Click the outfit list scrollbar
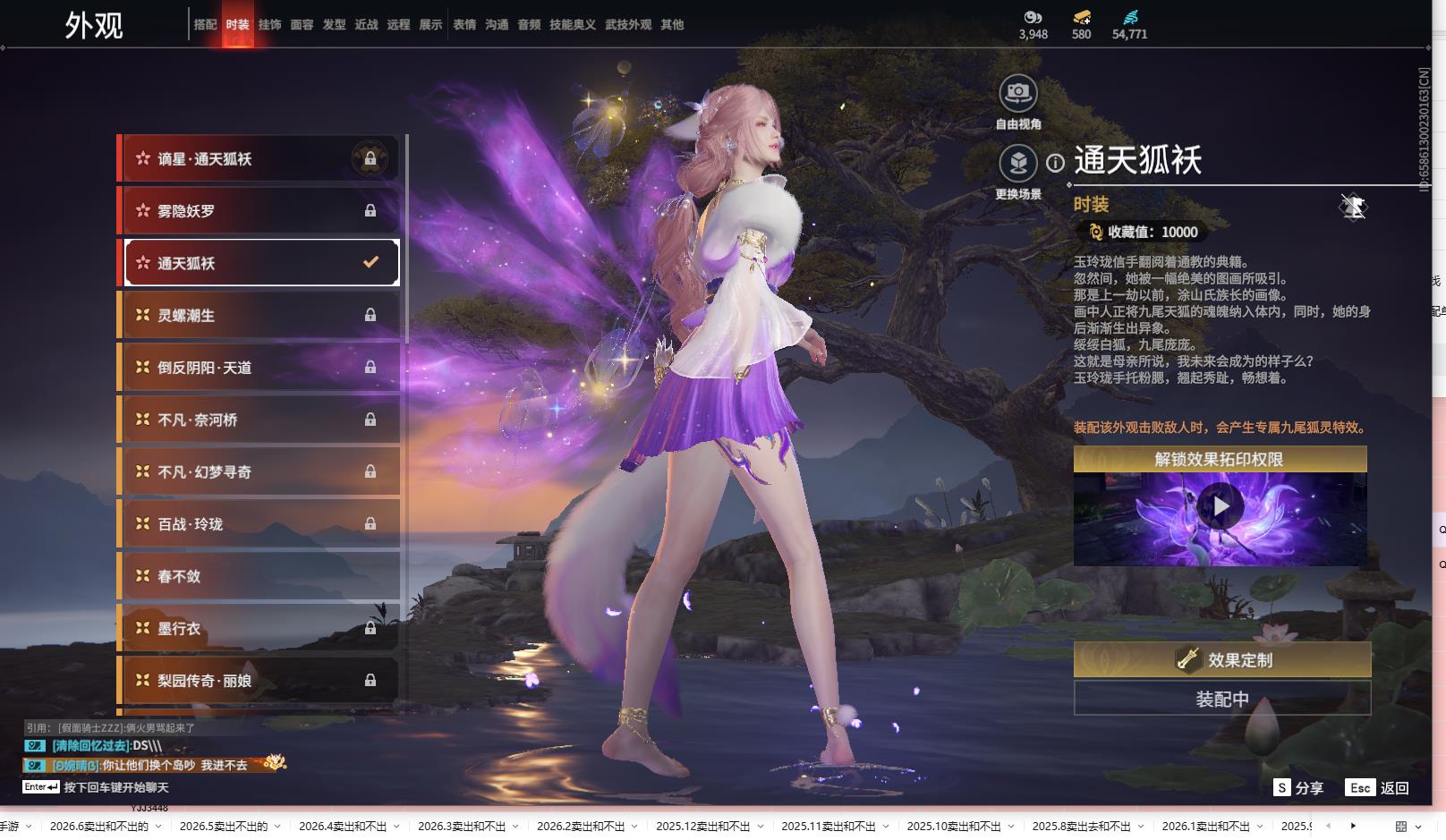 coord(407,239)
